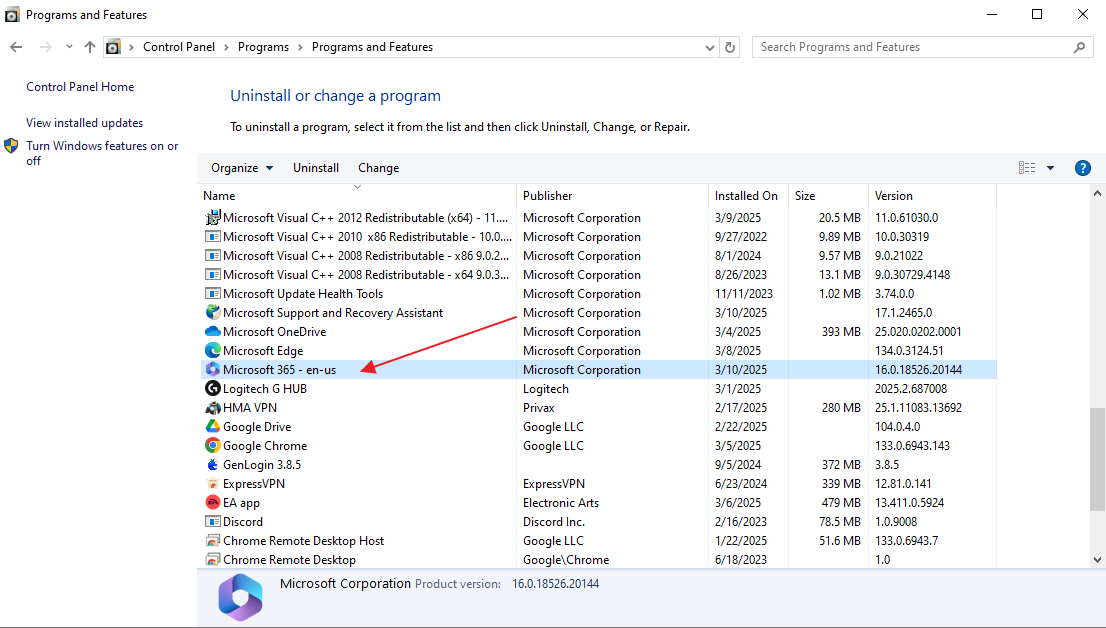Click the EA app icon

pyautogui.click(x=212, y=503)
